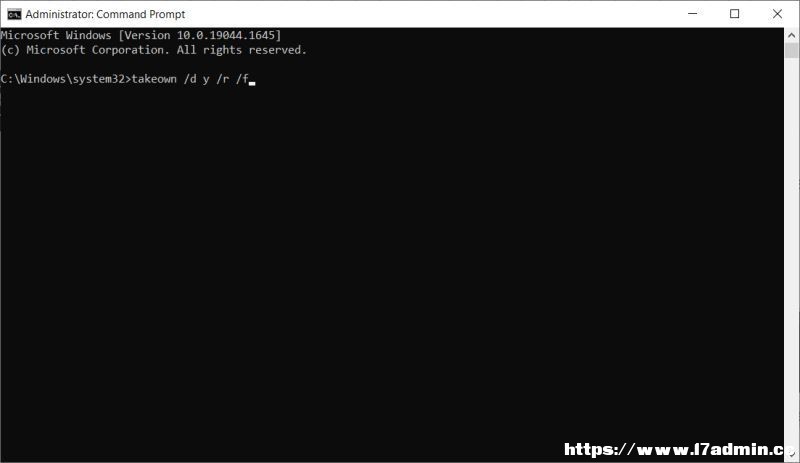Click the 'C:\Windows\system32>' prompt path
This screenshot has width=800, height=463.
pyautogui.click(x=66, y=79)
